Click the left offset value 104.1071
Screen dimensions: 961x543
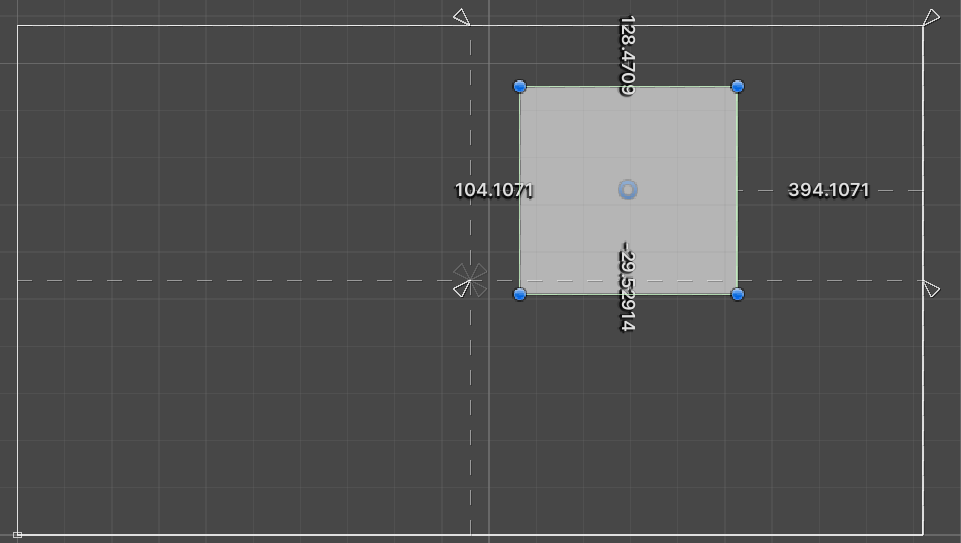click(494, 190)
